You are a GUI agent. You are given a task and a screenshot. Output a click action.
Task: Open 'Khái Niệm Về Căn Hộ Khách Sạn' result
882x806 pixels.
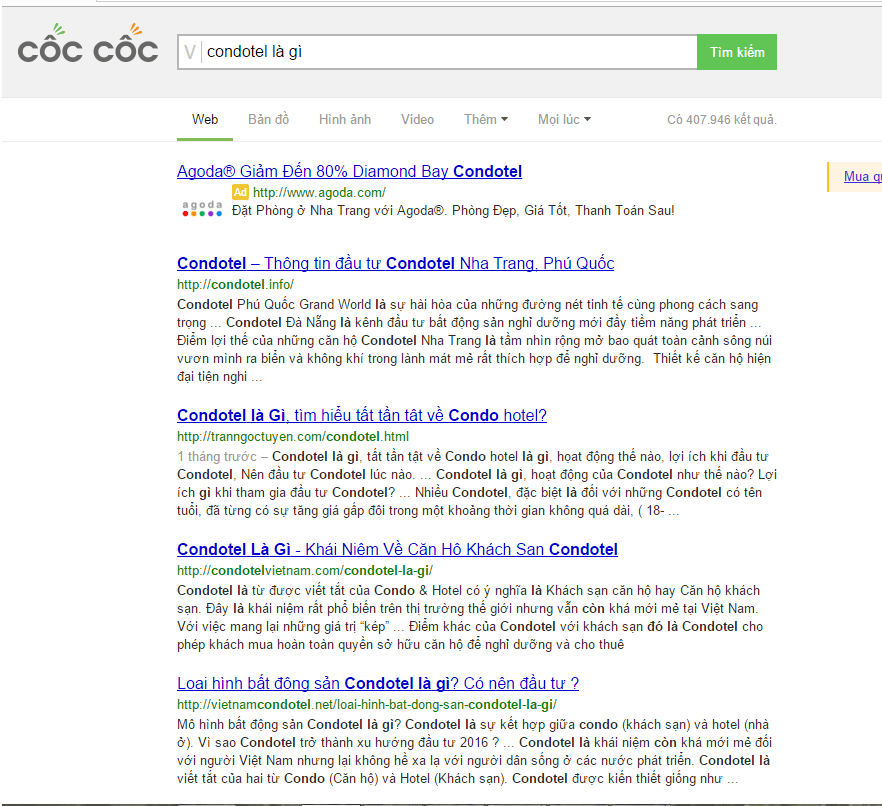397,549
